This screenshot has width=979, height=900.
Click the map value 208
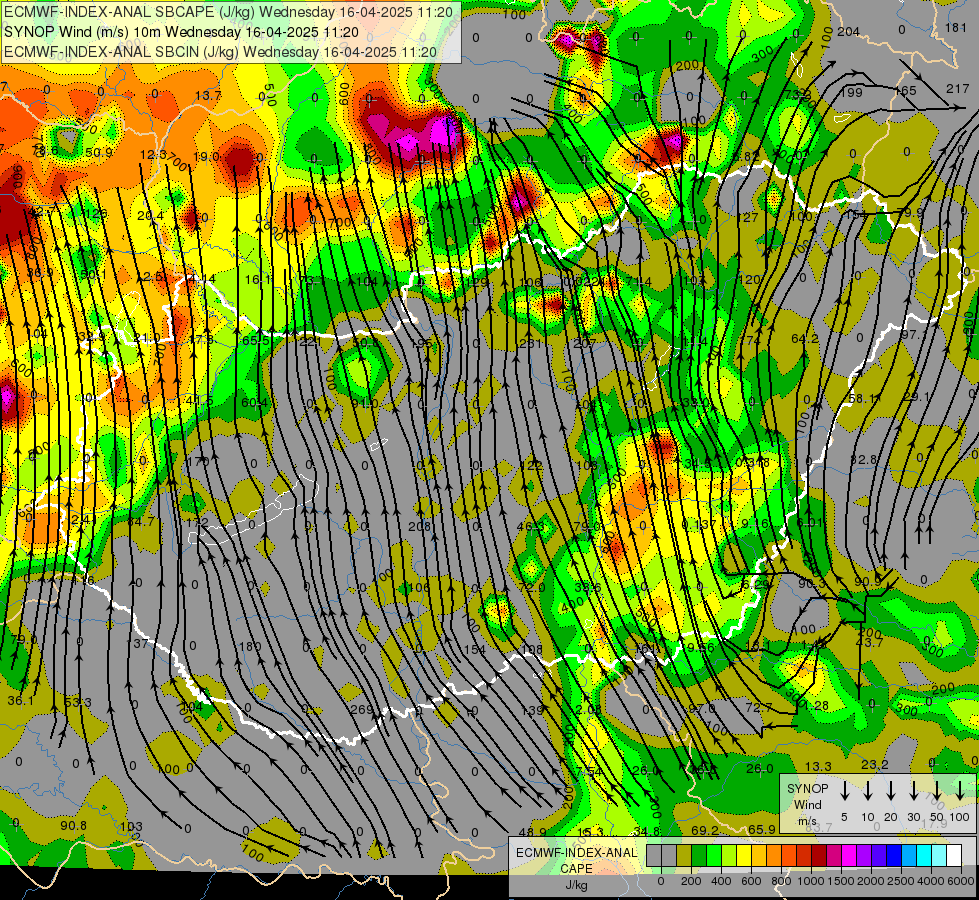(420, 527)
